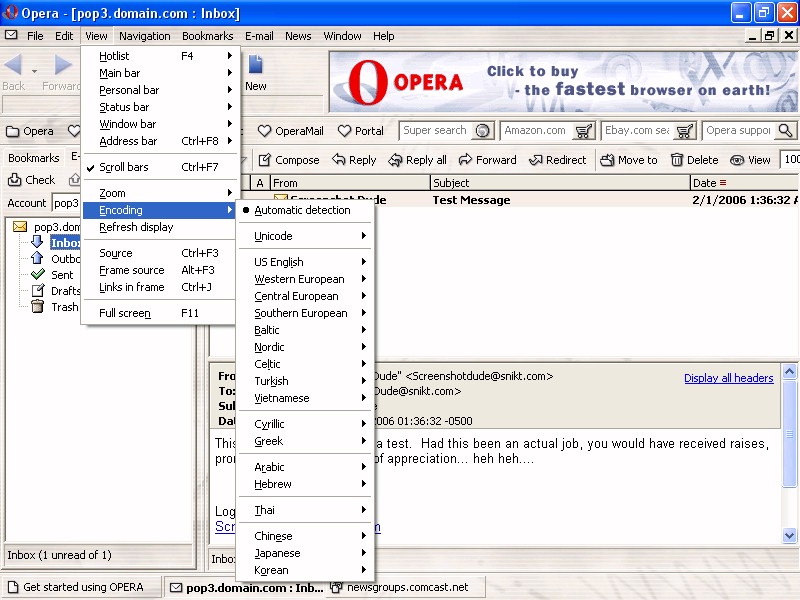Click the New page icon
Viewport: 800px width, 600px height.
tap(255, 65)
